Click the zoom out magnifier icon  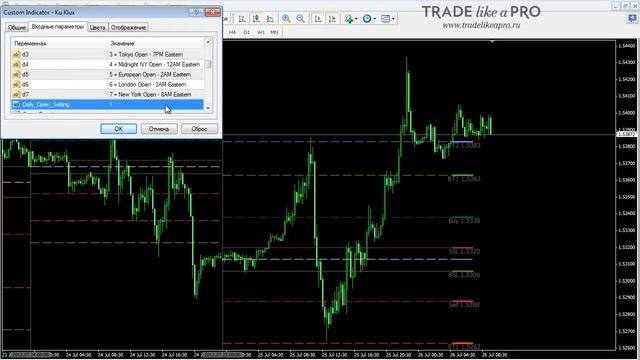point(300,19)
